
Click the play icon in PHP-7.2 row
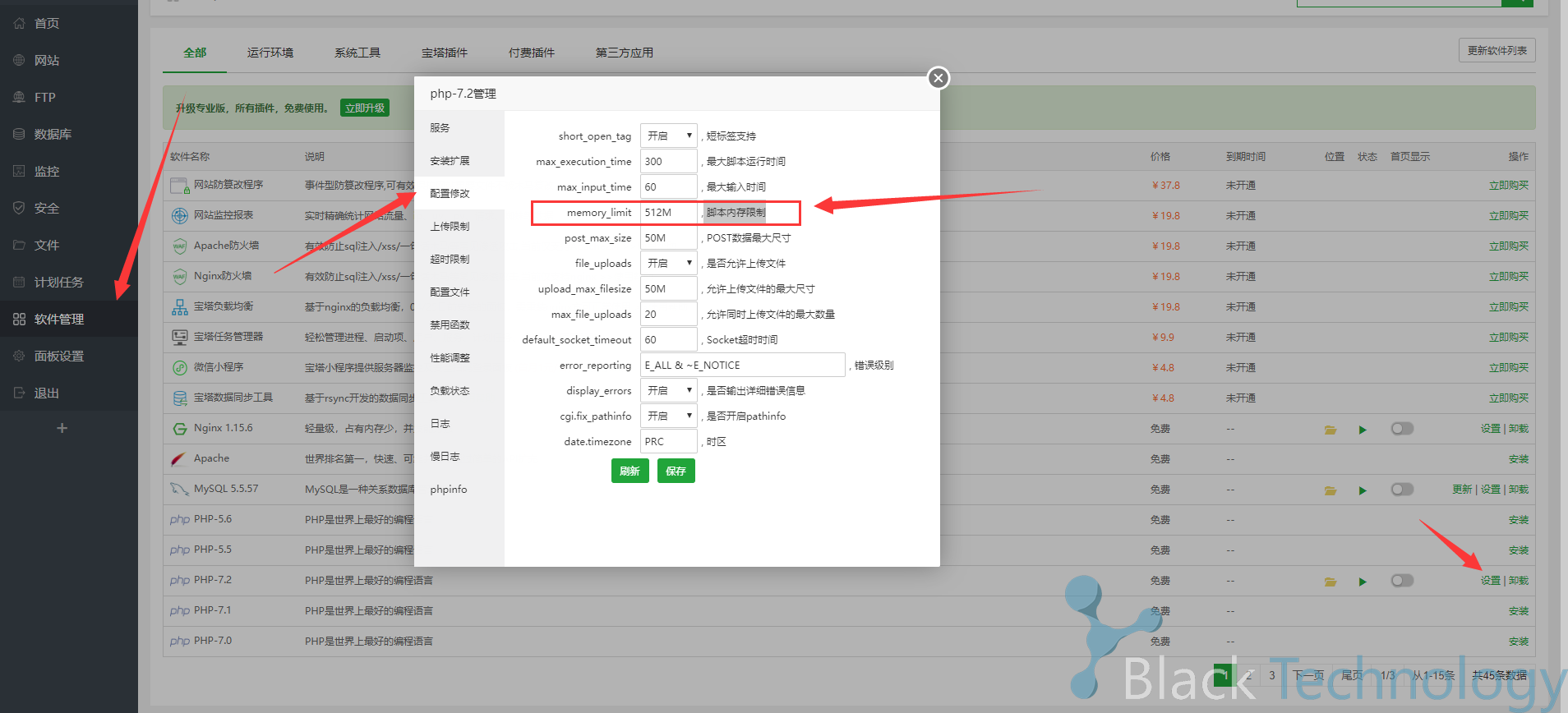click(1363, 582)
